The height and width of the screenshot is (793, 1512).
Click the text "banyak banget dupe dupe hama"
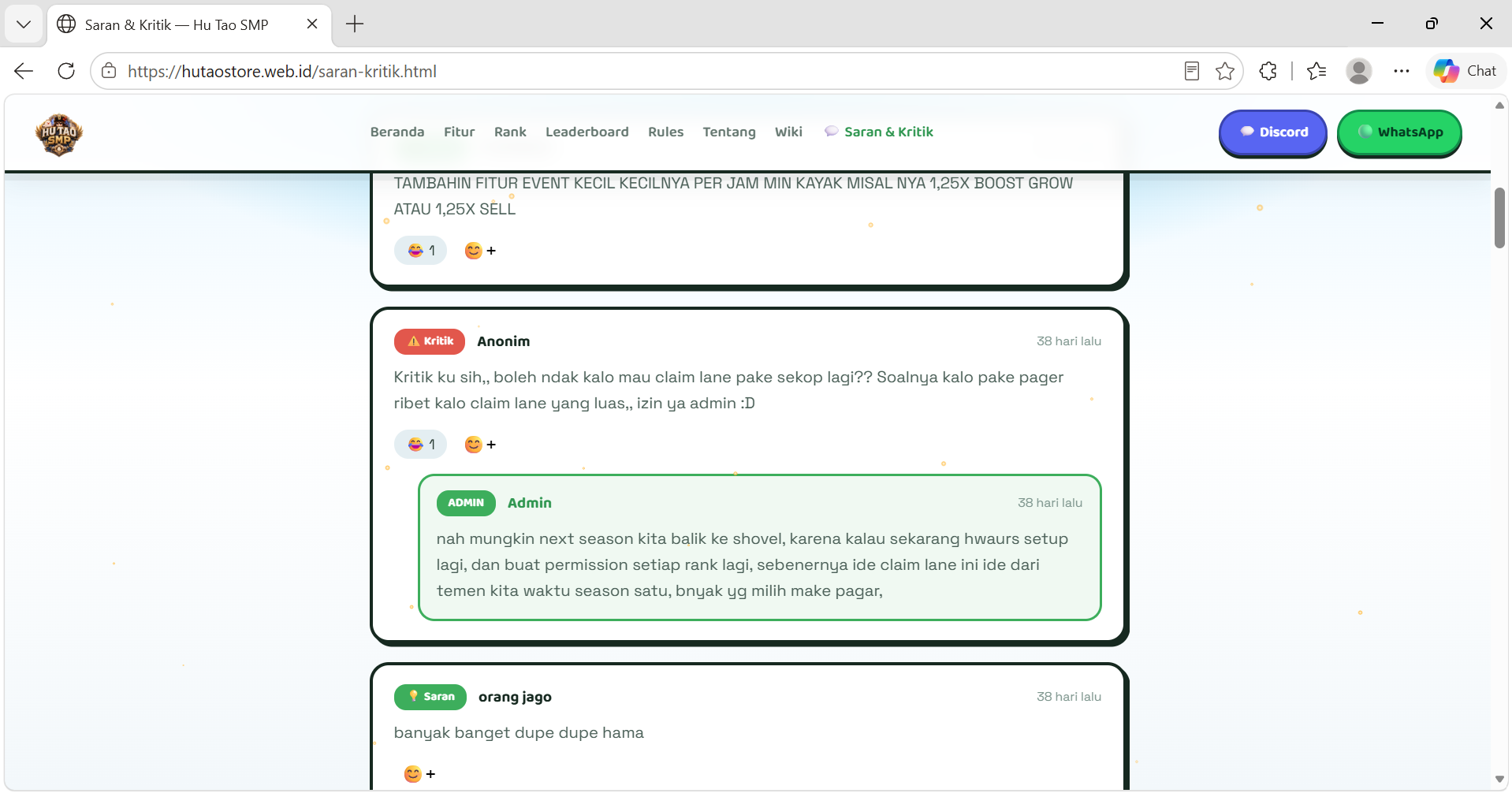pyautogui.click(x=519, y=733)
